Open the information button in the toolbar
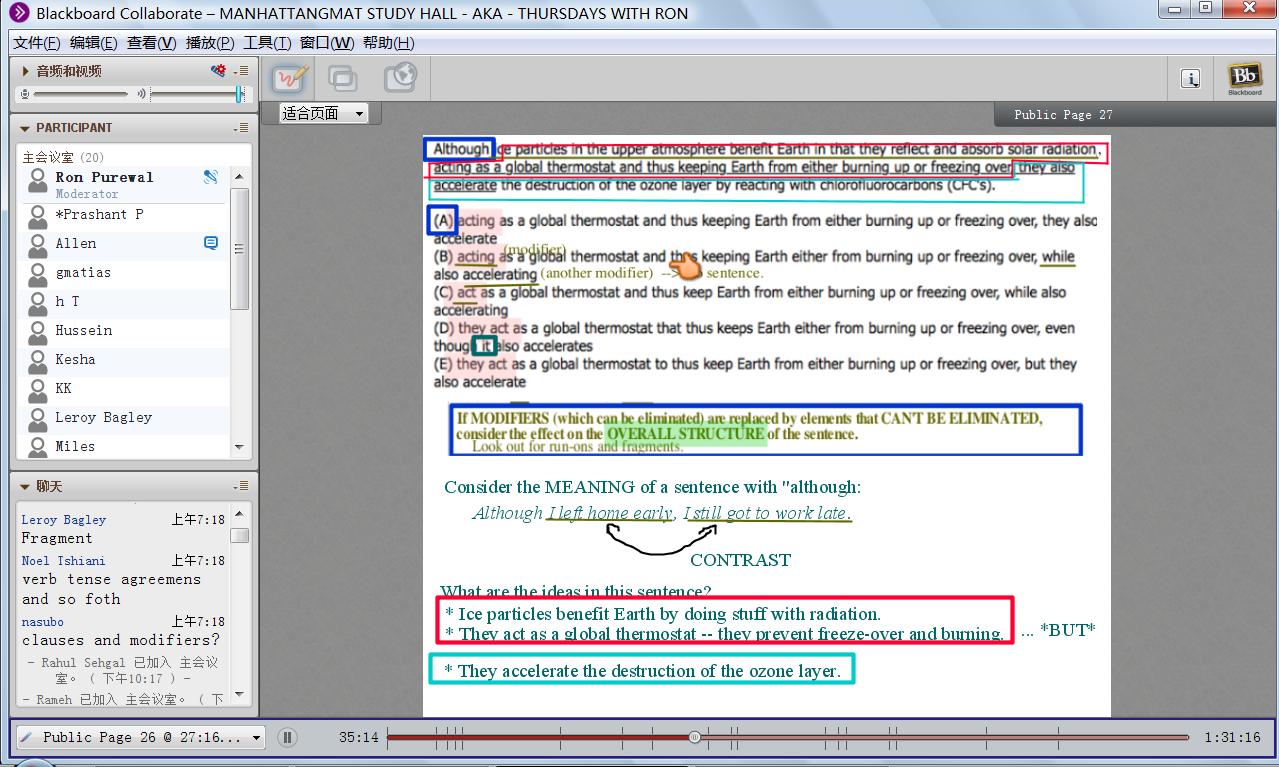The height and width of the screenshot is (767, 1279). point(1190,79)
